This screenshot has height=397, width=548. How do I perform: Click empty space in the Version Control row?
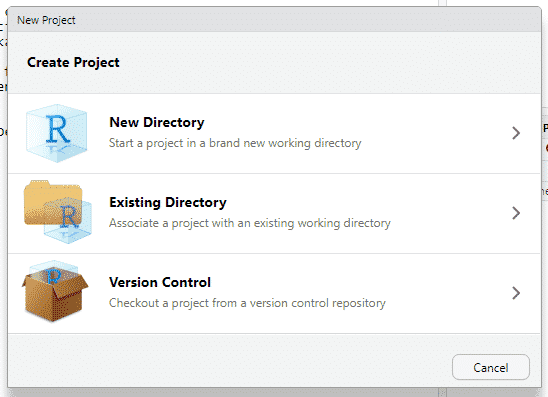447,293
